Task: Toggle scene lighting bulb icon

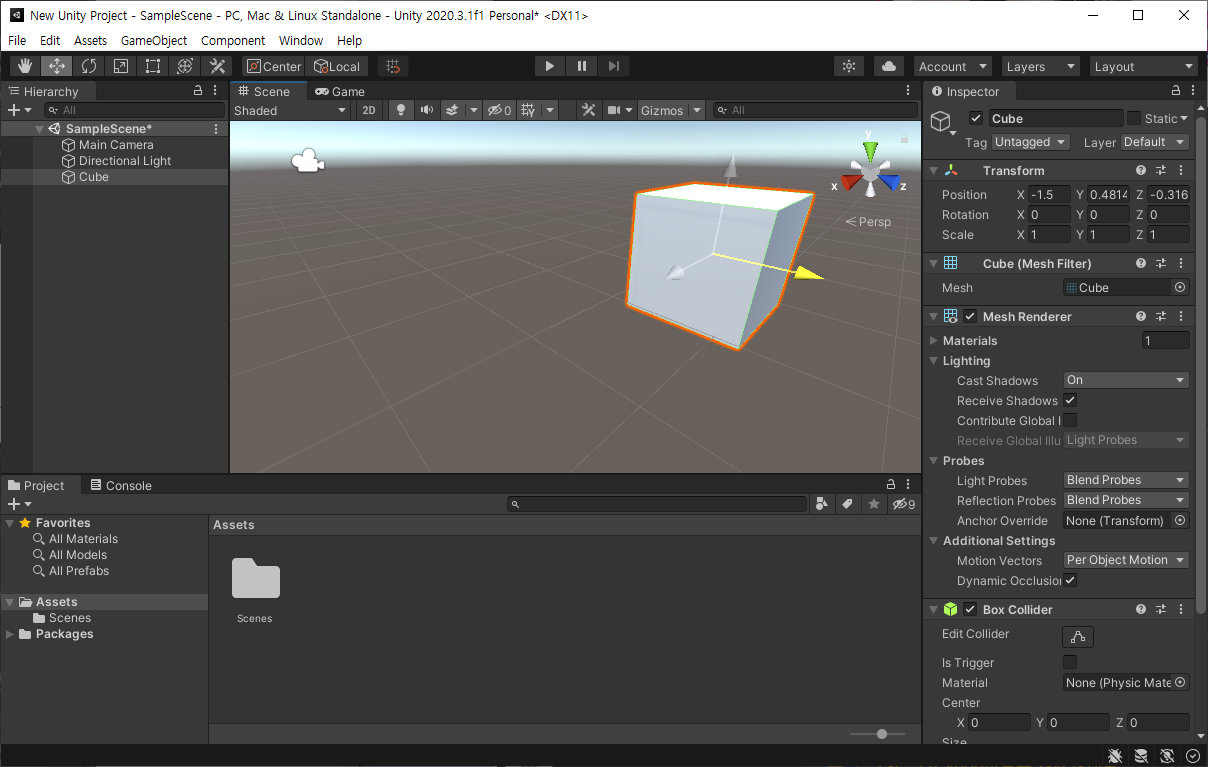Action: [x=401, y=110]
